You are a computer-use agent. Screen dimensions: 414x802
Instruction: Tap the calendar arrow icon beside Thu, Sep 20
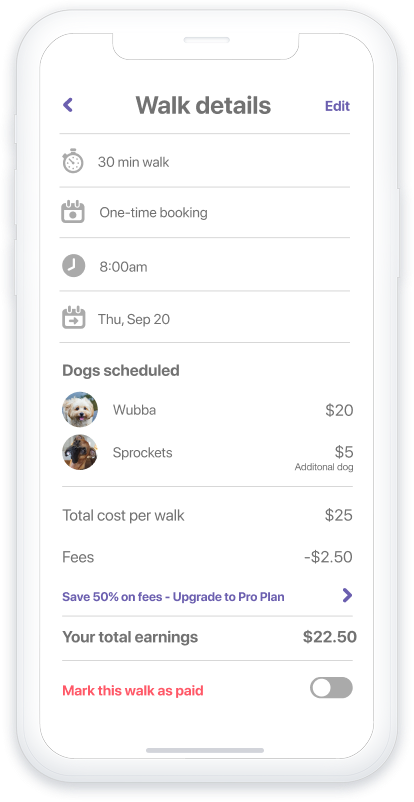[73, 318]
